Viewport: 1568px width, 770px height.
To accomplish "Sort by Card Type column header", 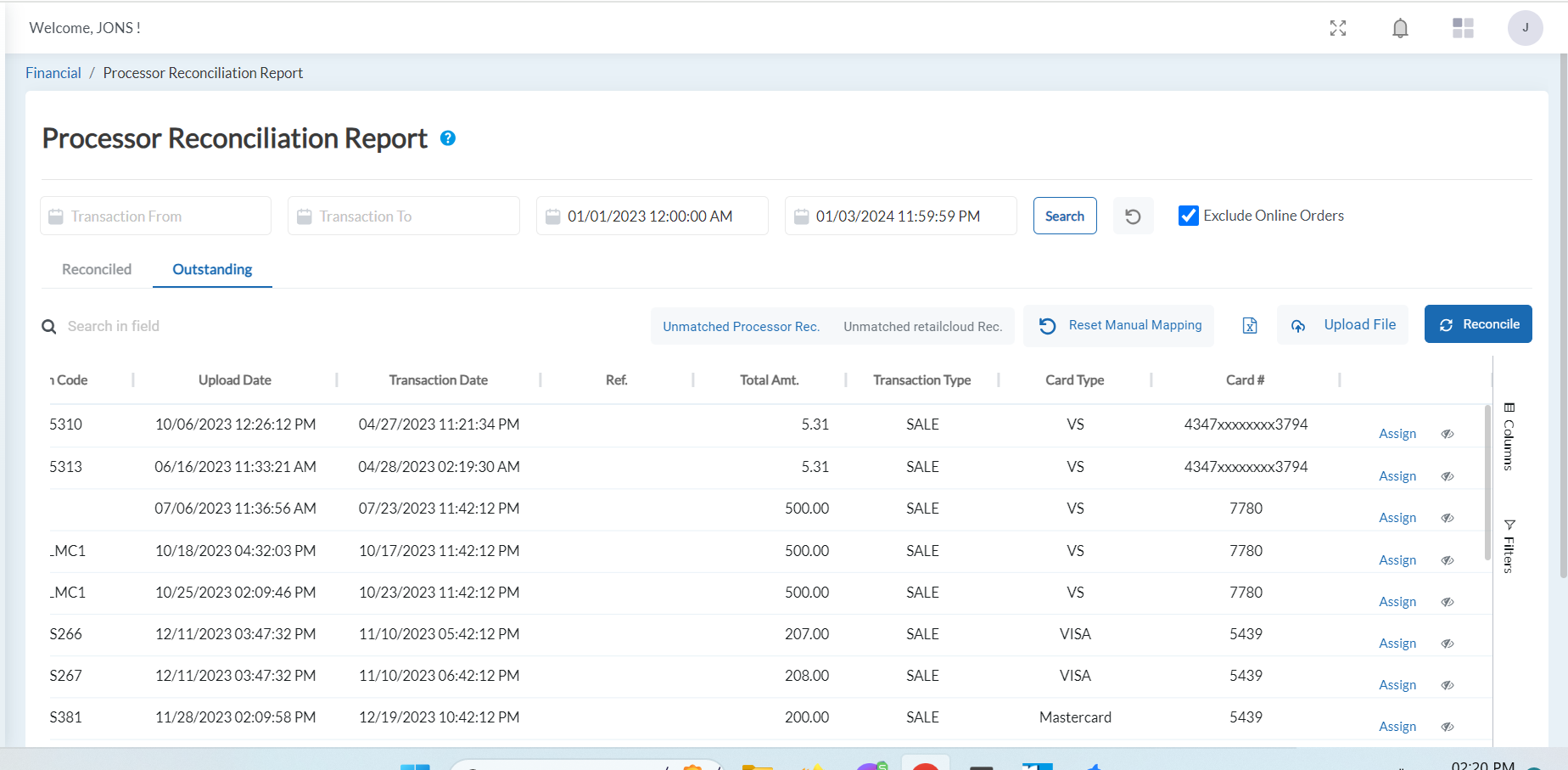I will click(x=1075, y=380).
